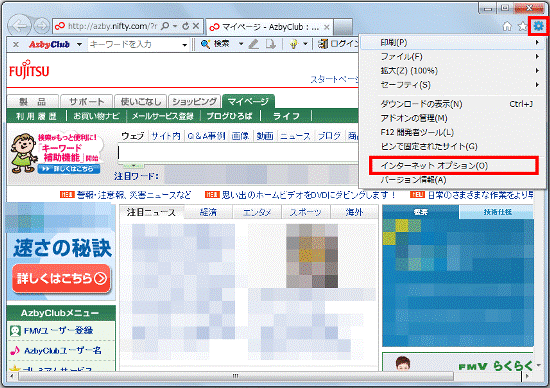
Task: Switch to the 製品 site tab
Action: tap(33, 102)
